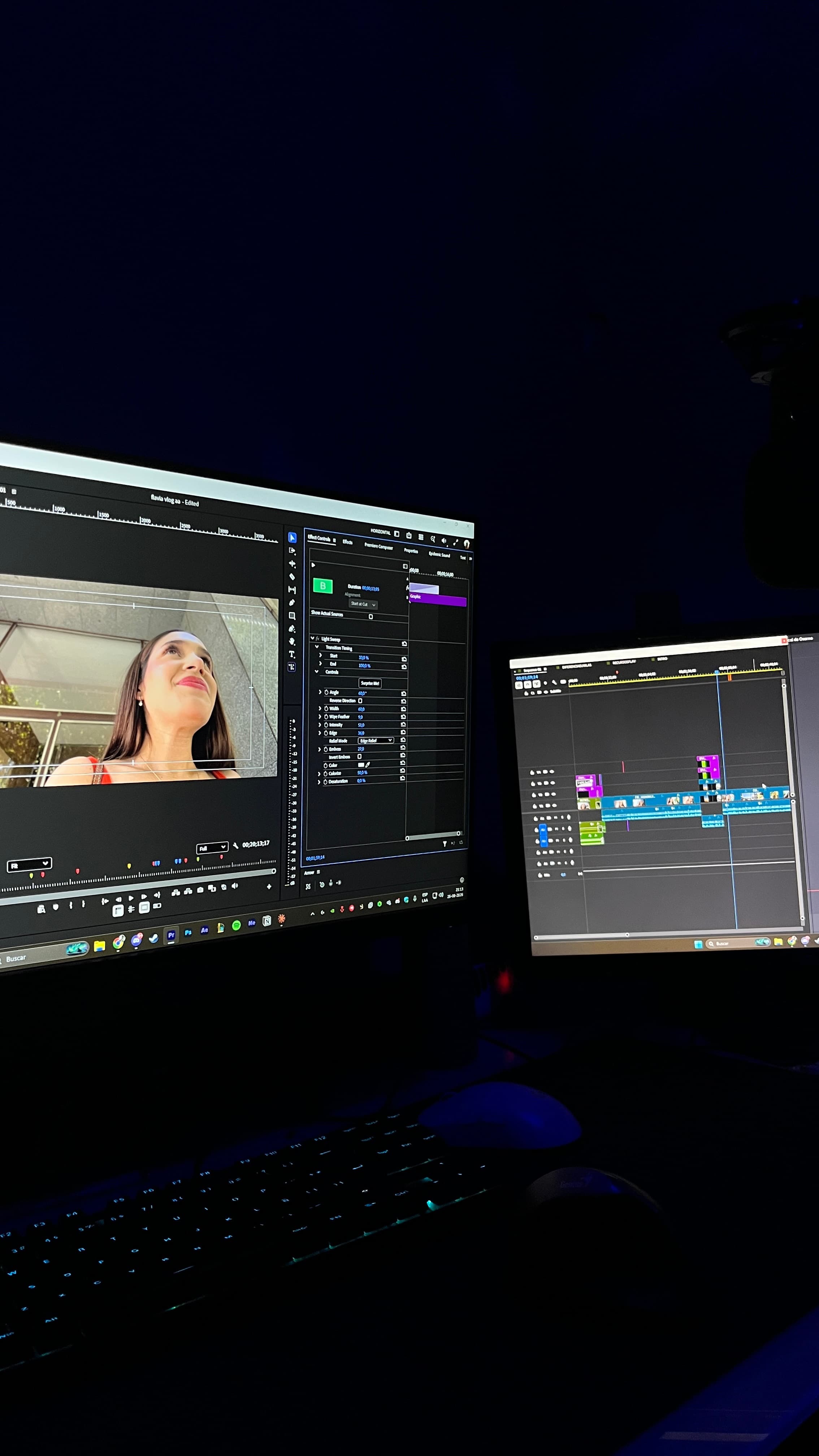Image resolution: width=819 pixels, height=1456 pixels.
Task: Select the Slip tool
Action: 292,590
